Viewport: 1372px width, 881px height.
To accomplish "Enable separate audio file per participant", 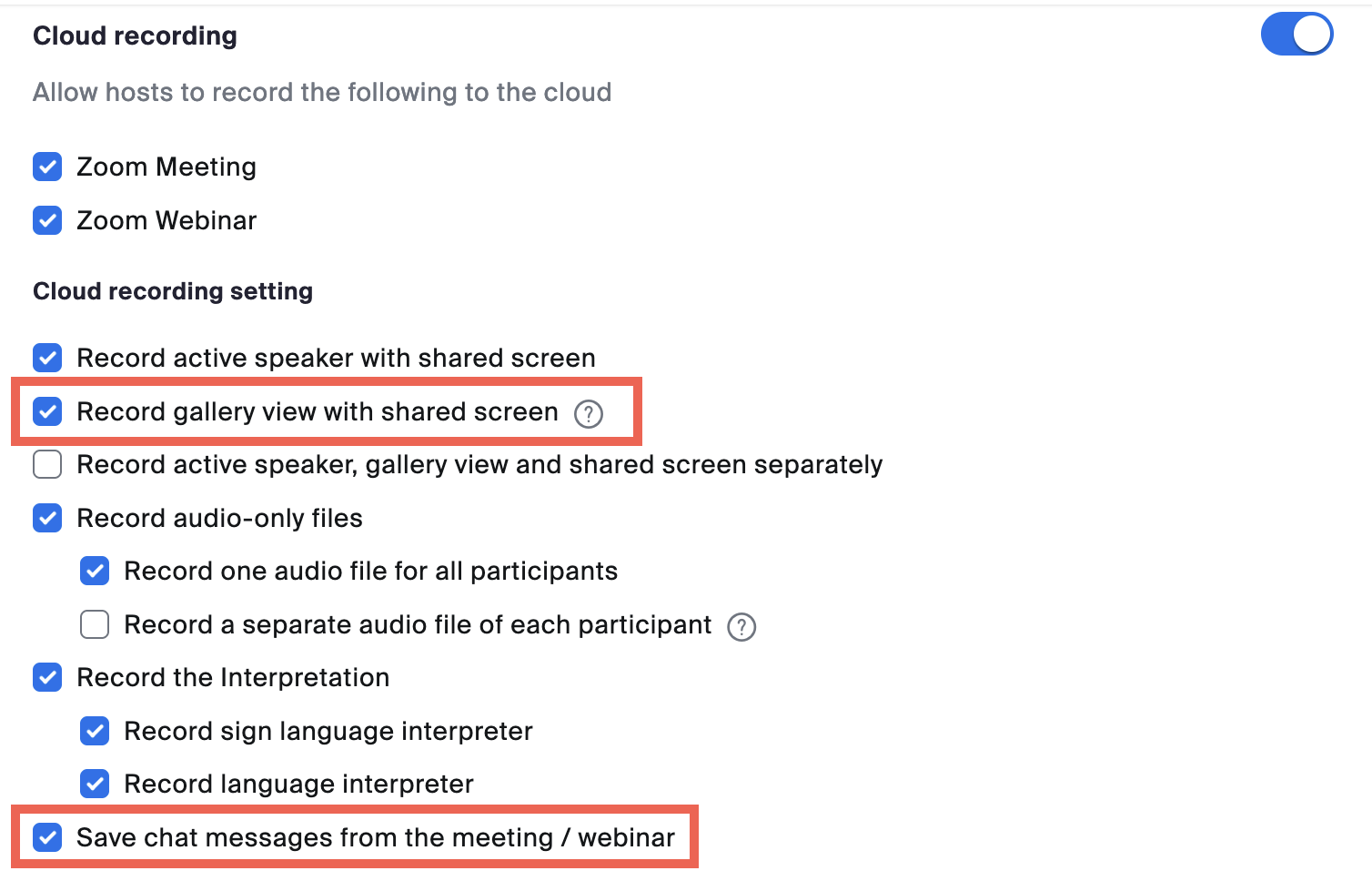I will [94, 624].
